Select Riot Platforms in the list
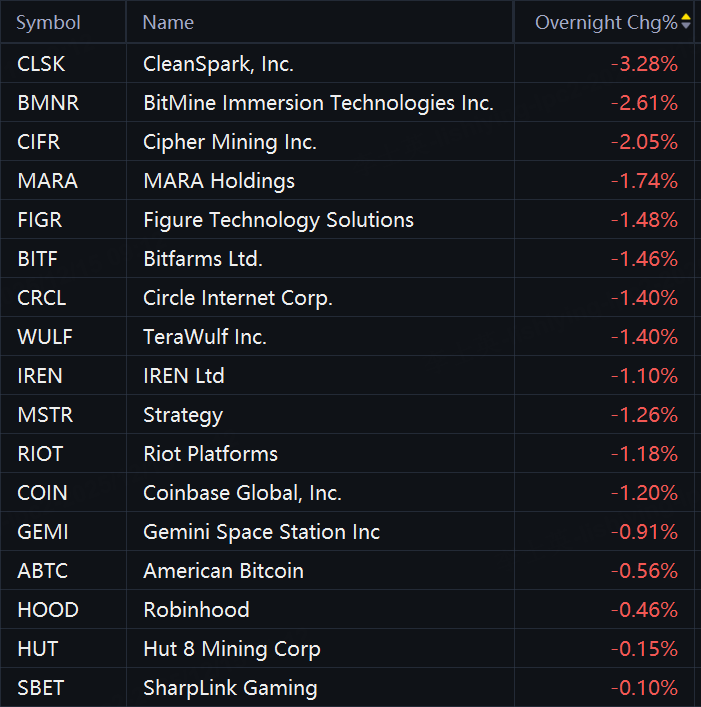The width and height of the screenshot is (701, 707). click(210, 454)
